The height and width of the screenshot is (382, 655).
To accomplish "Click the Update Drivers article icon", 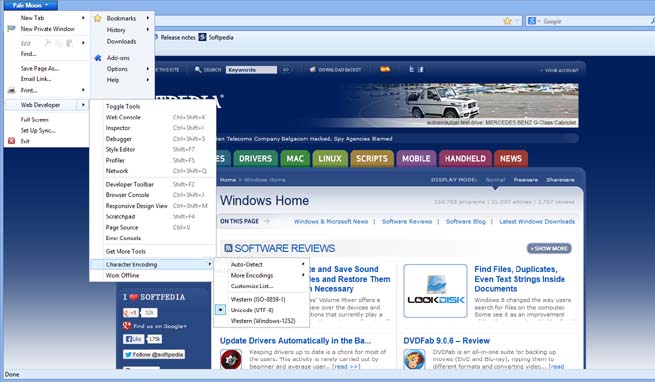I will click(231, 359).
